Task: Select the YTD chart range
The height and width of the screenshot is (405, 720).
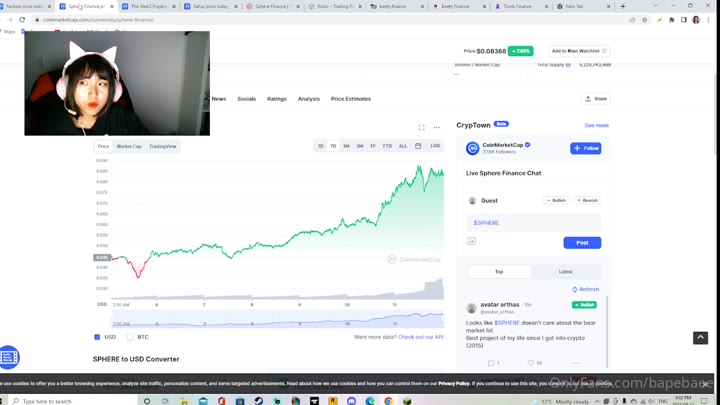Action: tap(387, 146)
